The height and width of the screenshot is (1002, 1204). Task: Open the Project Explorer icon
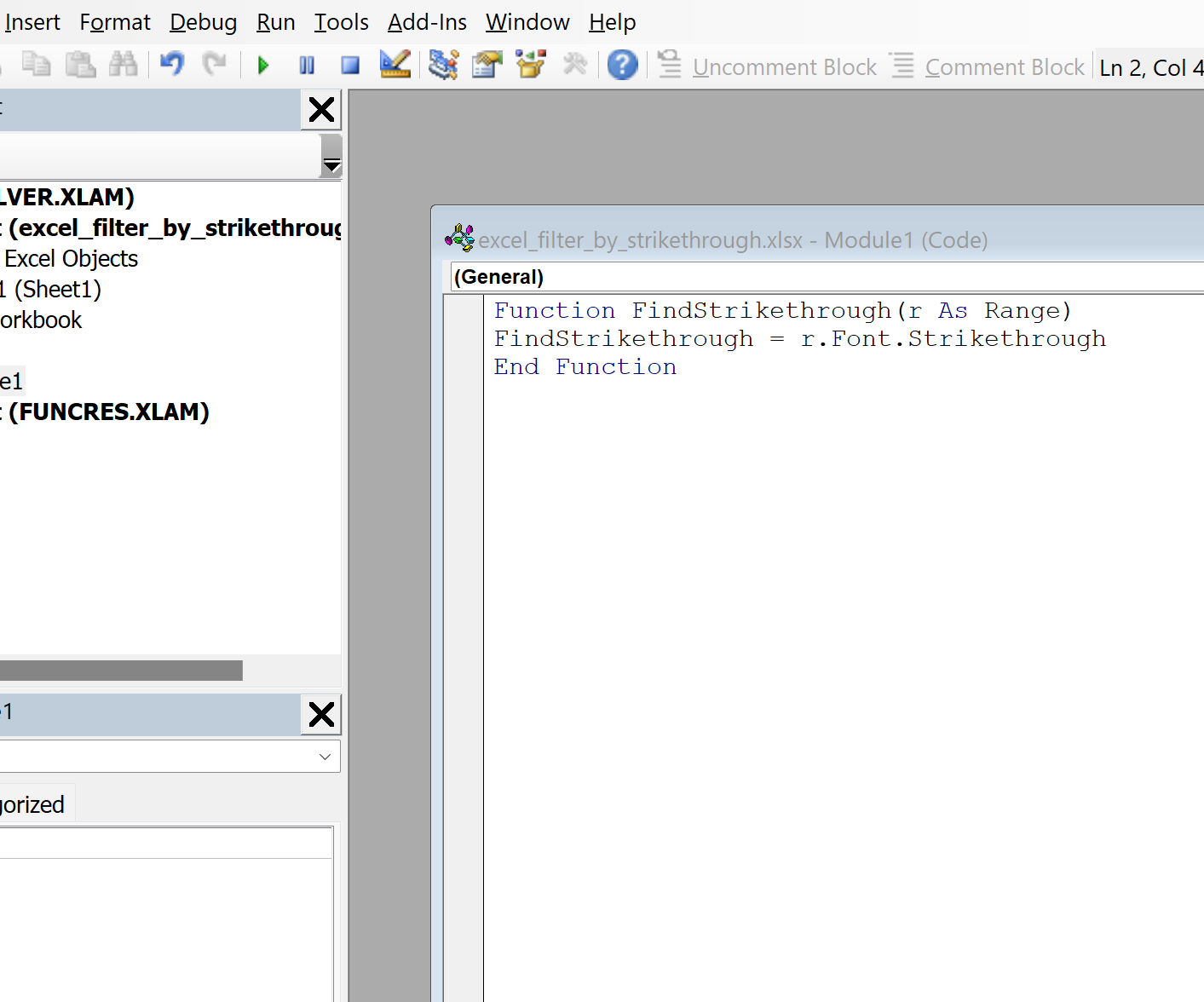(443, 66)
